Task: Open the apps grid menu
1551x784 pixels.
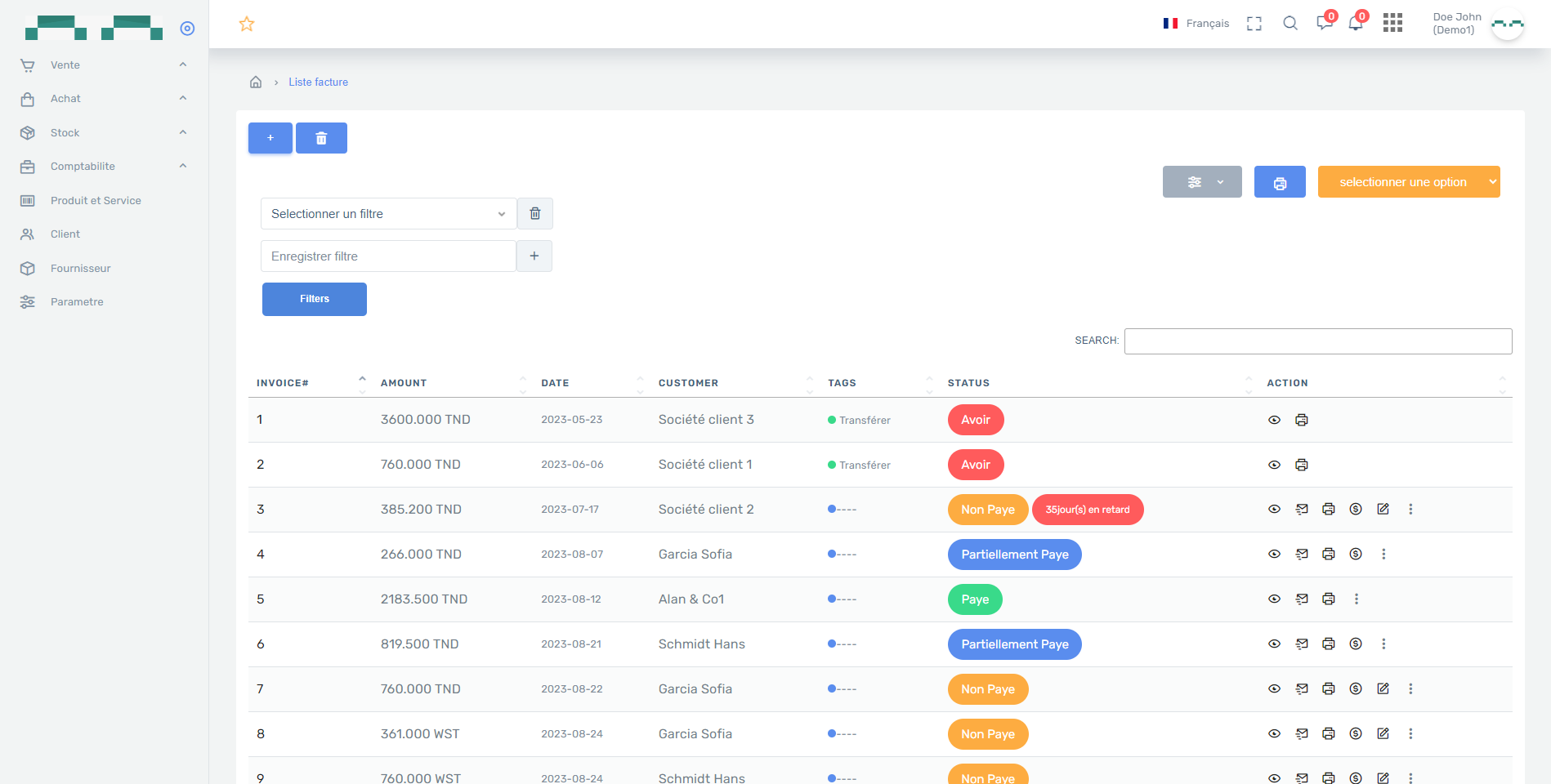Action: point(1392,23)
